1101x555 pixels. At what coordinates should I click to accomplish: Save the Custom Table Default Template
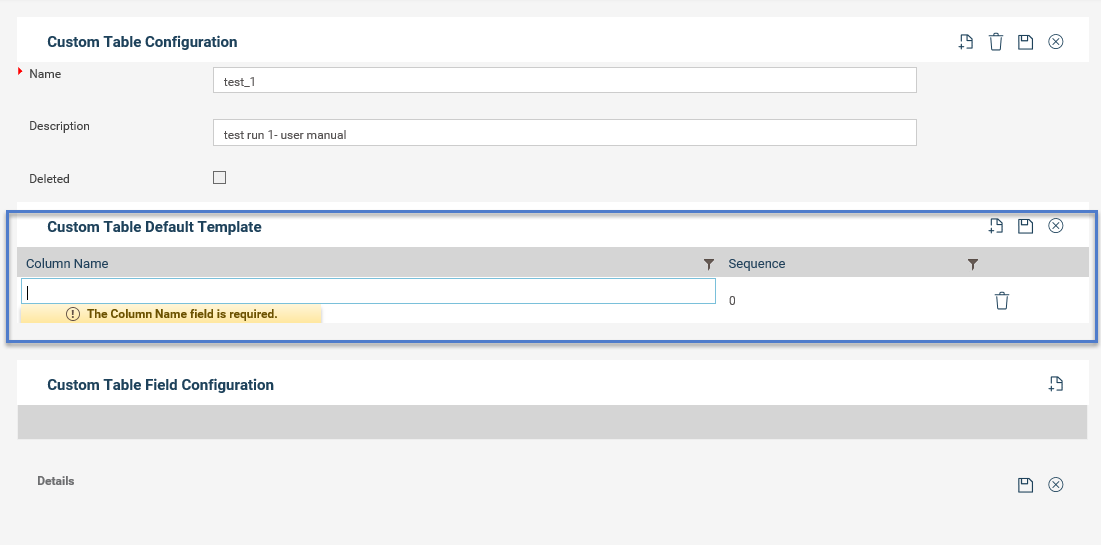1025,226
